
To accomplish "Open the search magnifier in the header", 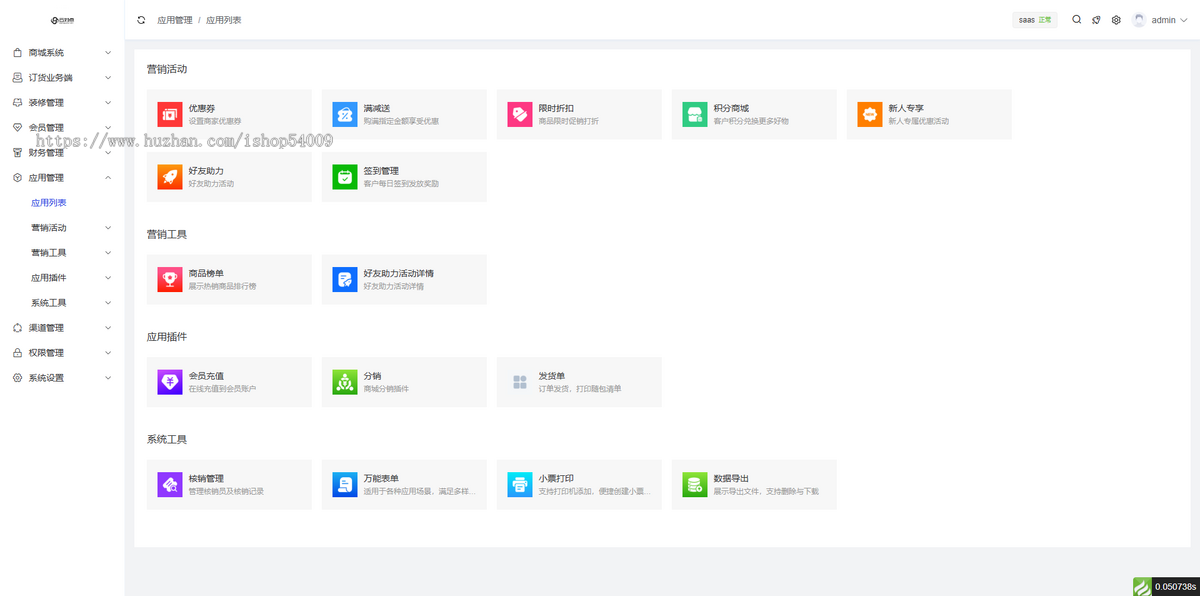I will coord(1077,20).
